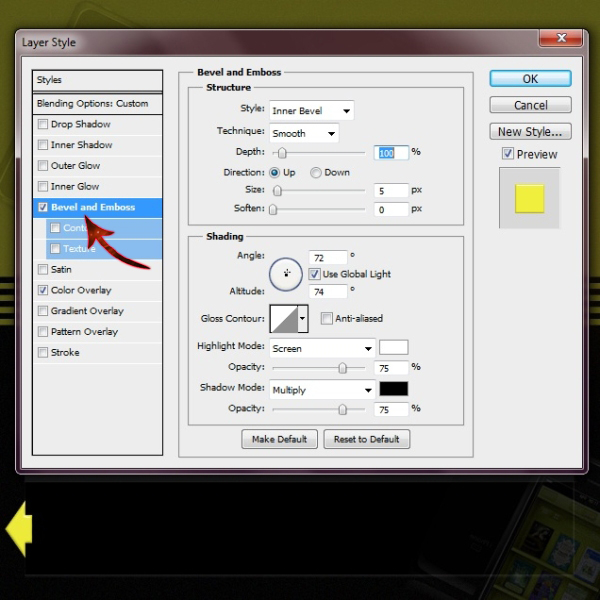600x600 pixels.
Task: Select the Gradient Overlay effect label
Action: coord(87,311)
